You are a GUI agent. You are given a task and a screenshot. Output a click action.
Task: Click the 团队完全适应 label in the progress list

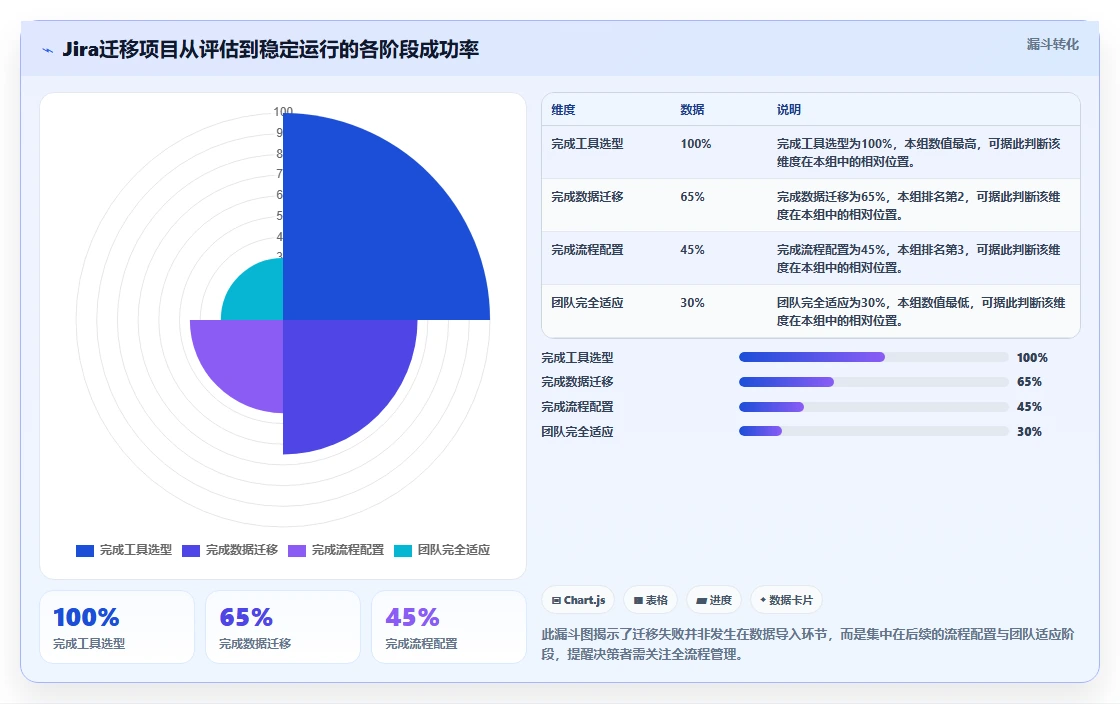coord(577,432)
